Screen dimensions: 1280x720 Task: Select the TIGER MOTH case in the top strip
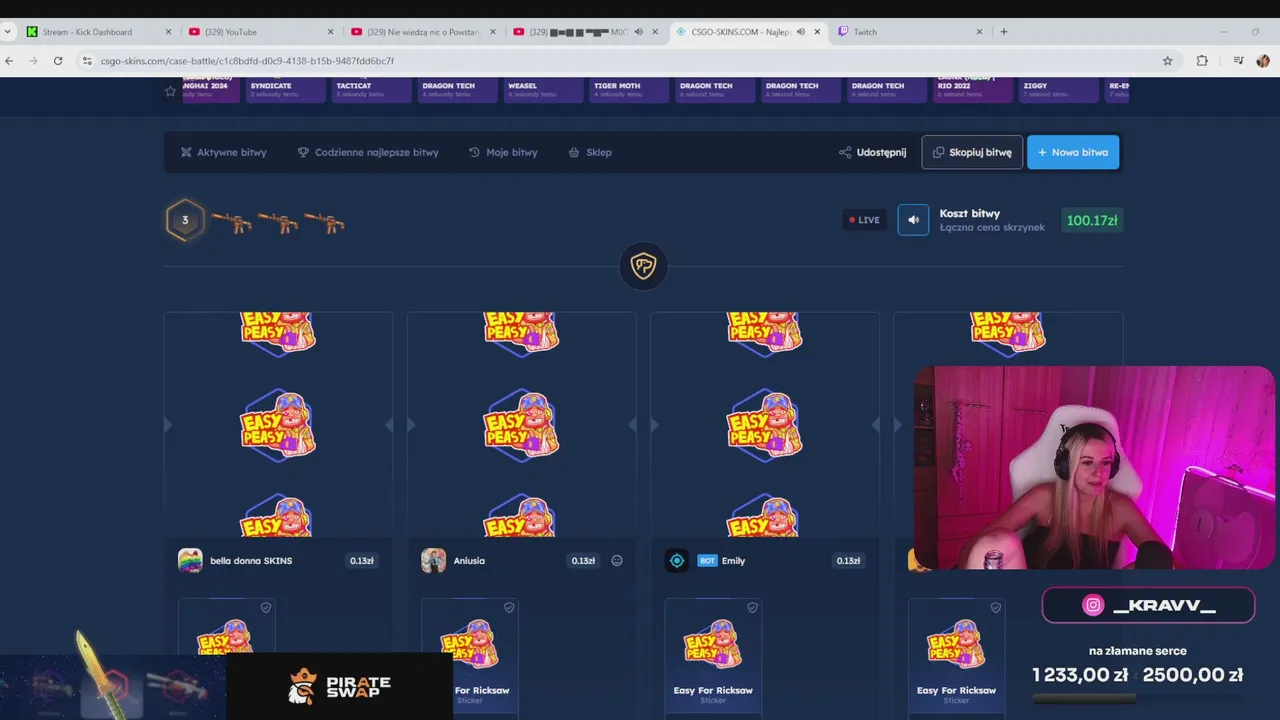point(629,89)
